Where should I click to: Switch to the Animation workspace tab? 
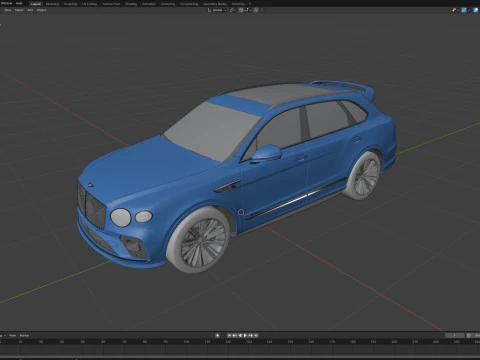149,4
